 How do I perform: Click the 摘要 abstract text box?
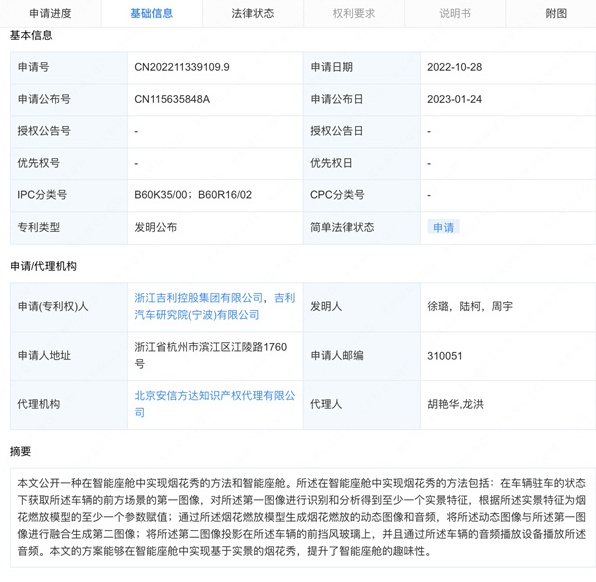point(303,517)
